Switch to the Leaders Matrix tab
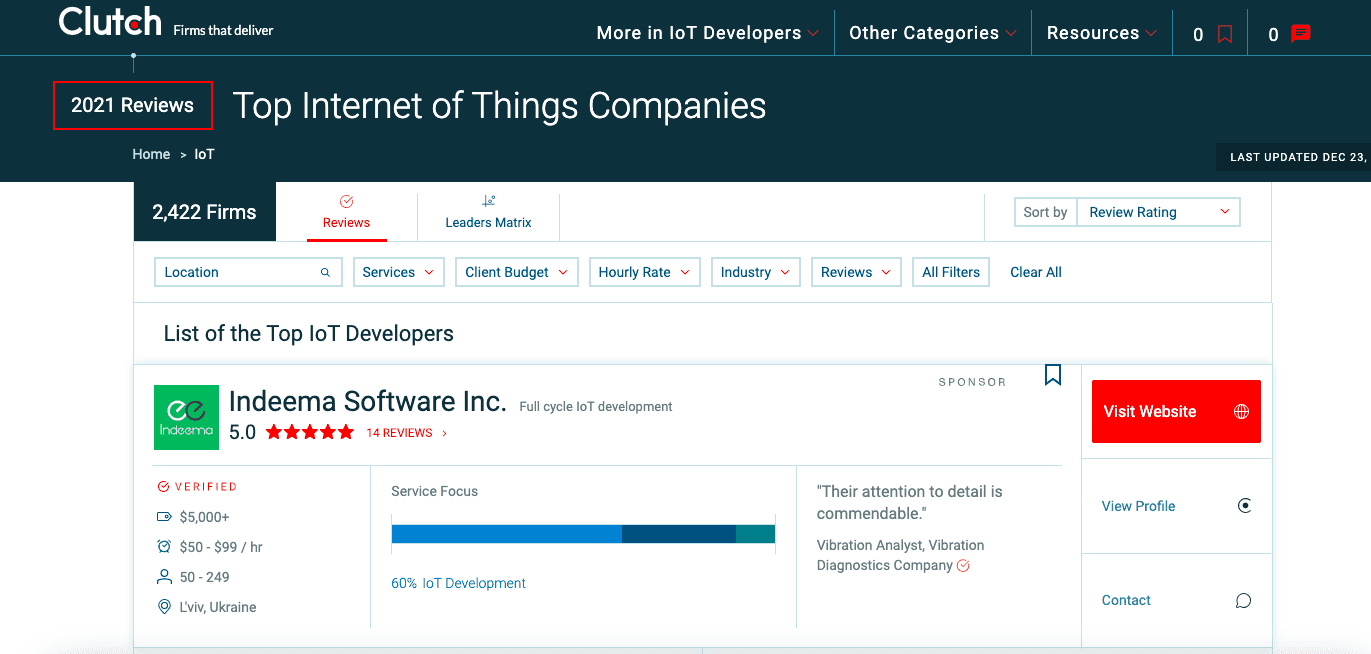Viewport: 1371px width, 654px height. (x=488, y=212)
